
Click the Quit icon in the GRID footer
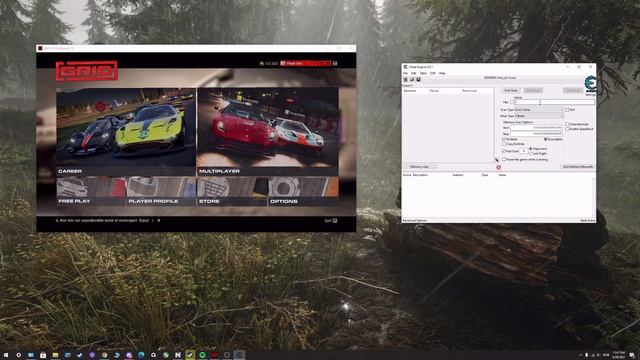click(x=335, y=220)
